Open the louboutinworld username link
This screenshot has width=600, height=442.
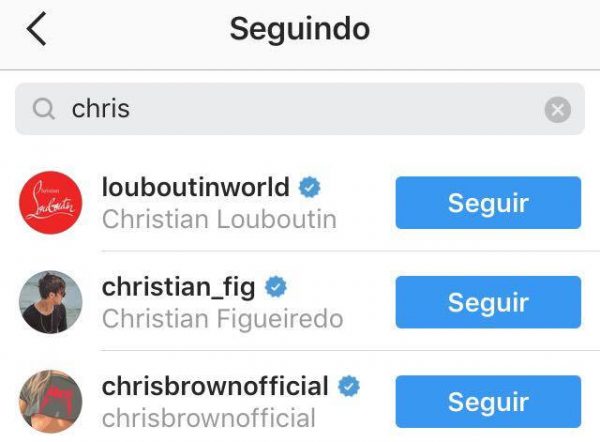[196, 187]
